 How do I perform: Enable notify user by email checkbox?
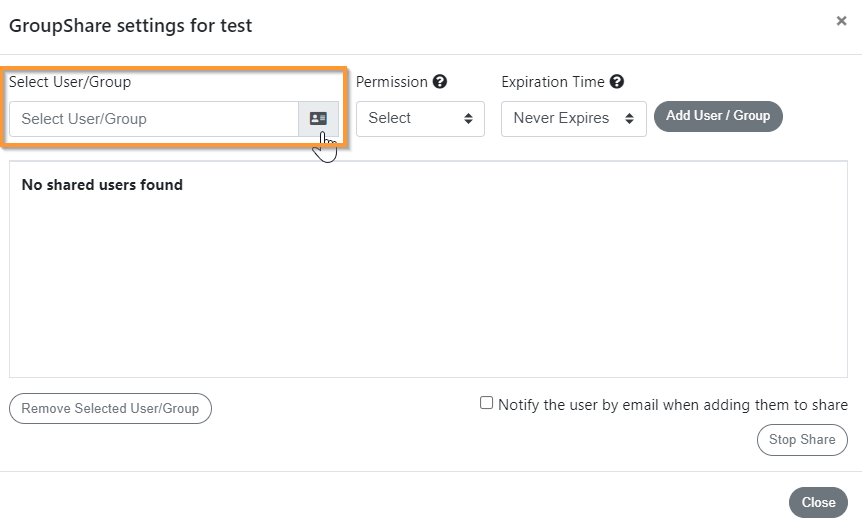coord(487,403)
